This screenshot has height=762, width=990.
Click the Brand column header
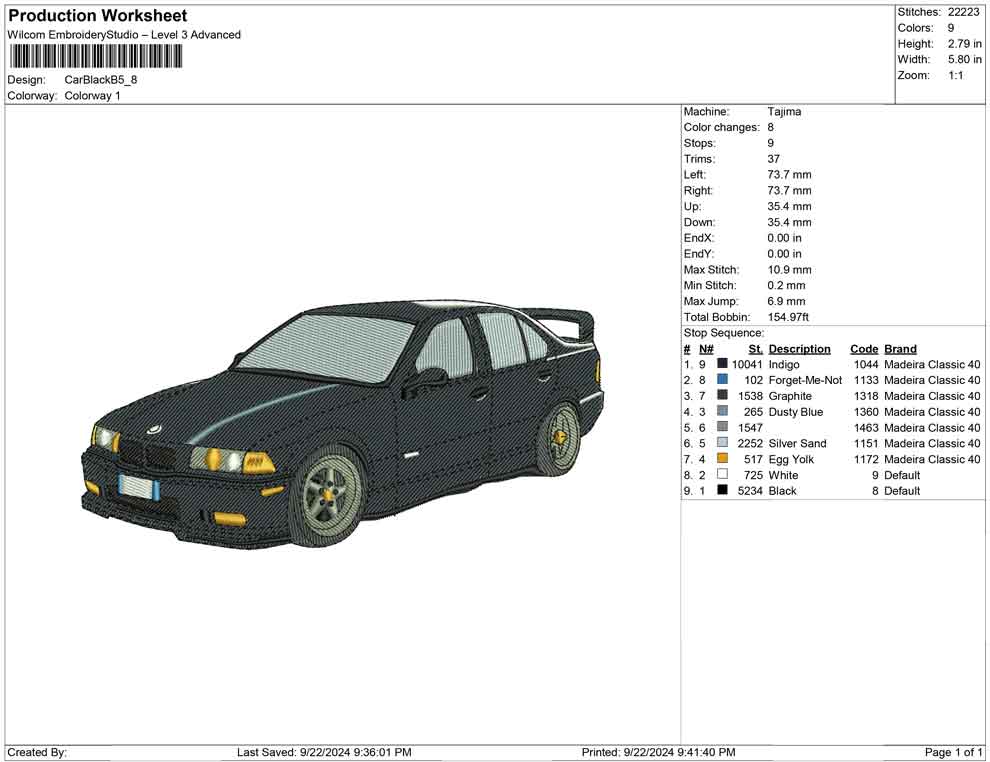coord(900,349)
